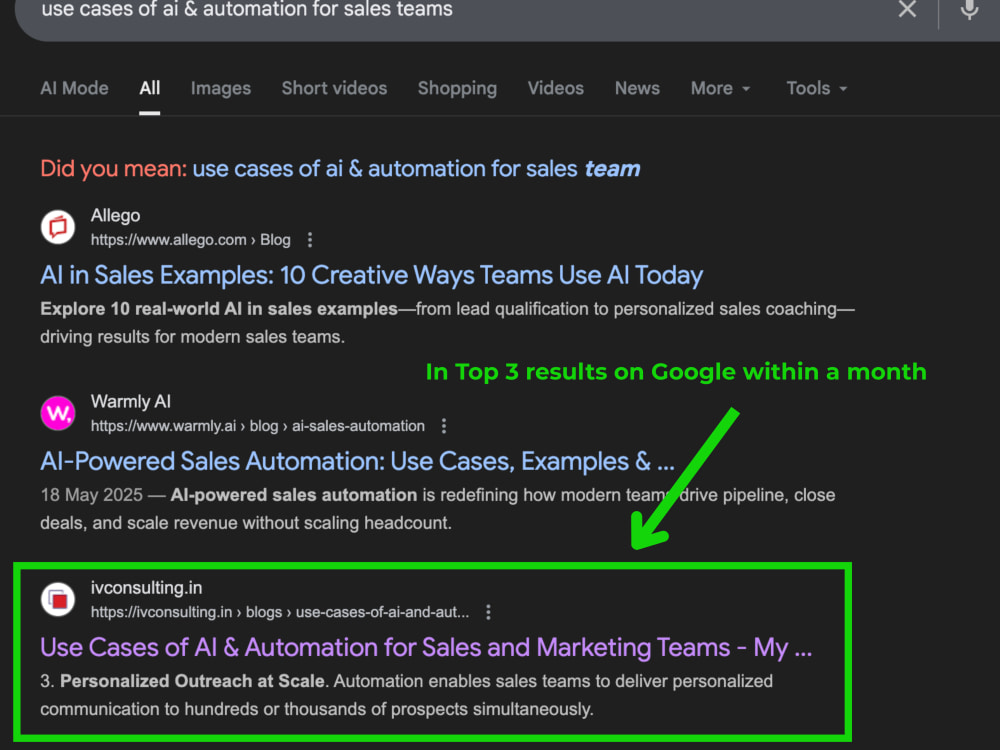Viewport: 1000px width, 750px height.
Task: Switch to the AI Mode tab
Action: click(x=74, y=88)
